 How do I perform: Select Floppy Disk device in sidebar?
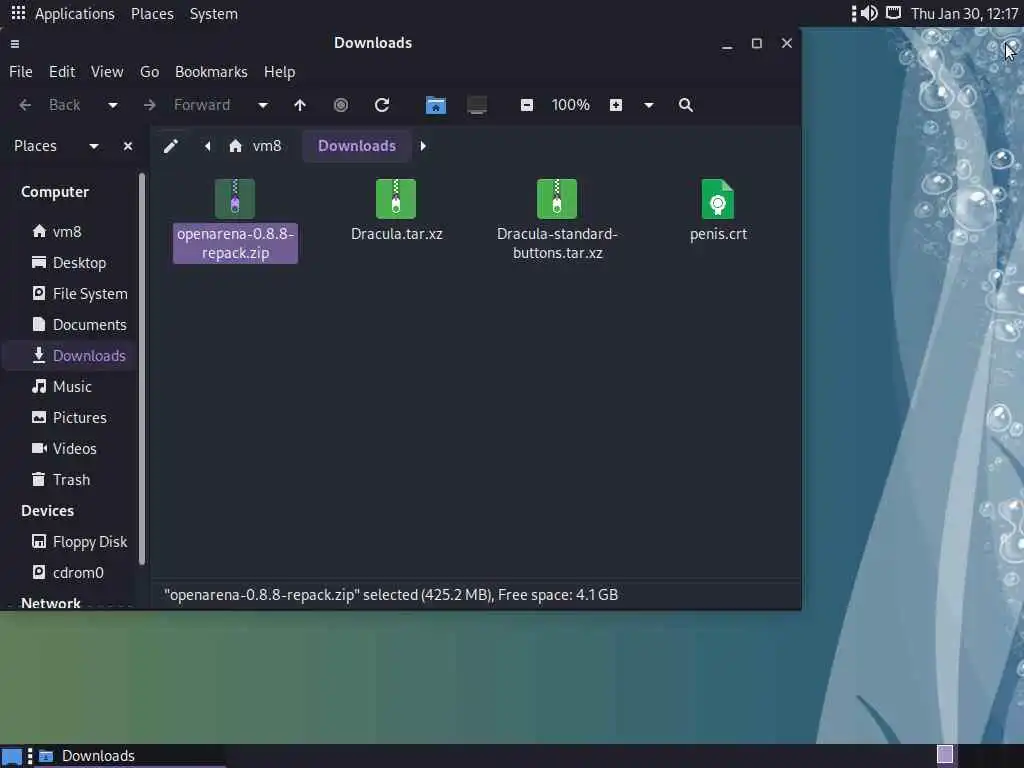point(69,542)
